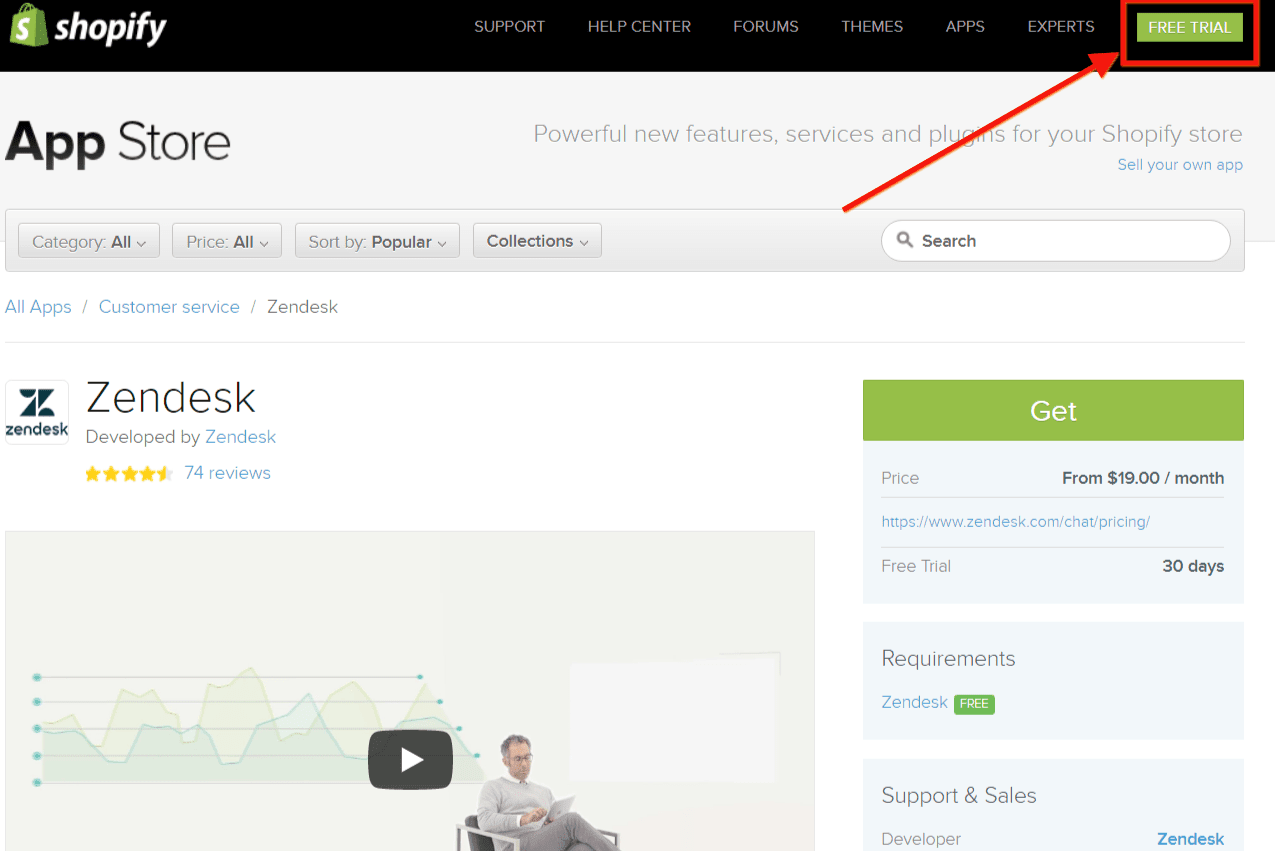Go to the Experts page
The width and height of the screenshot is (1275, 851).
(x=1061, y=27)
